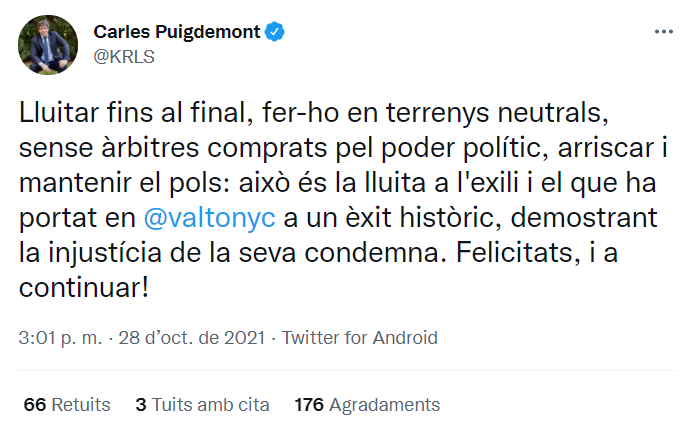View the 176 Agradaments list
The height and width of the screenshot is (425, 694).
coord(366,405)
